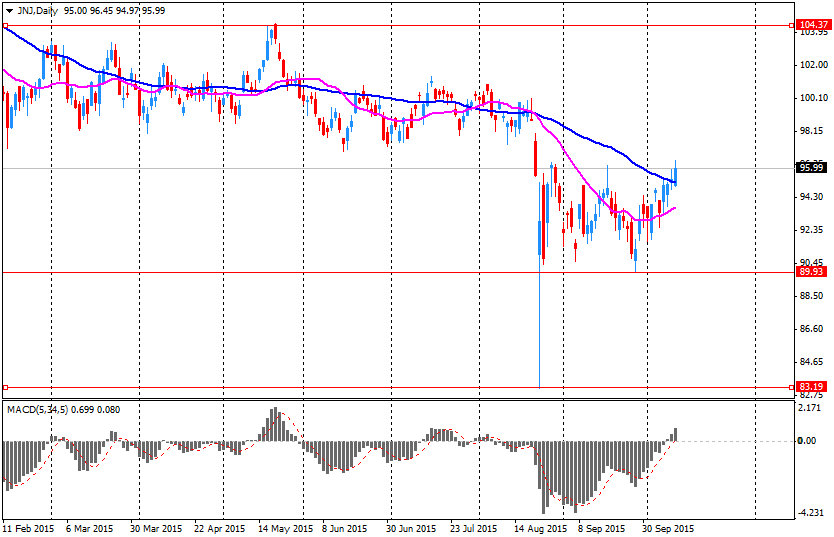Click the 98.15 price scale value

point(813,131)
